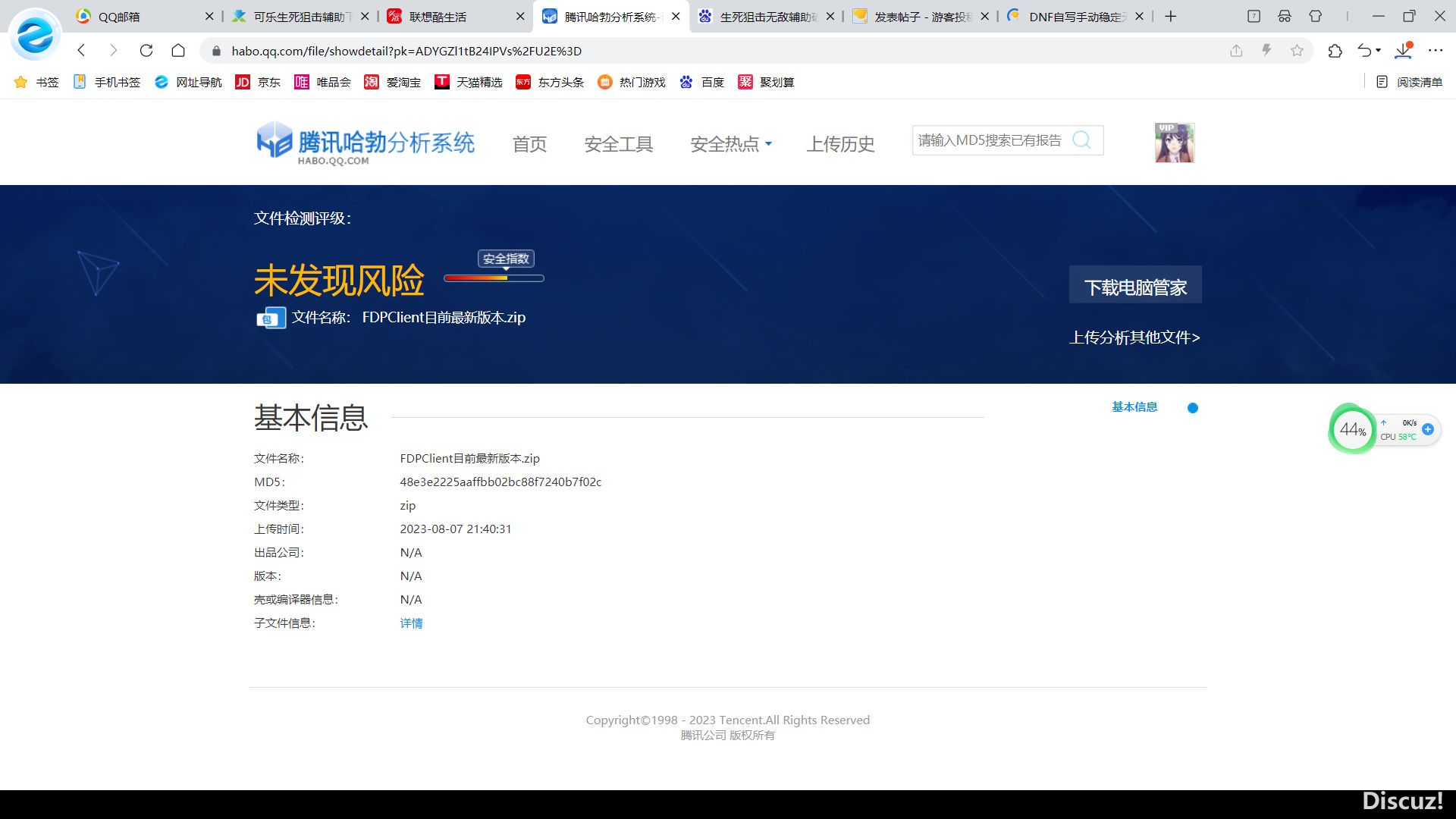Open the 百度 bookmark
The image size is (1456, 819).
701,82
